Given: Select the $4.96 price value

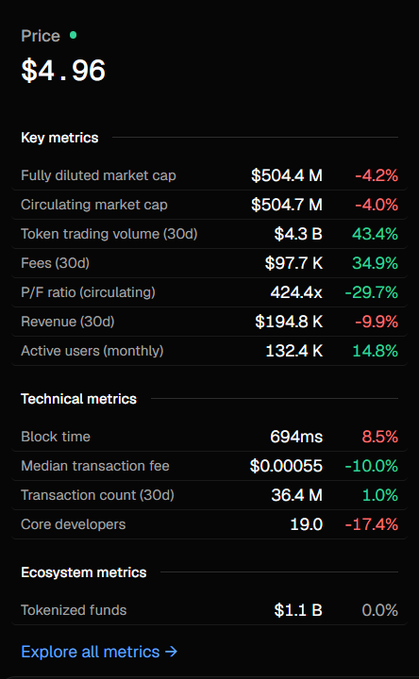Looking at the screenshot, I should coord(63,70).
